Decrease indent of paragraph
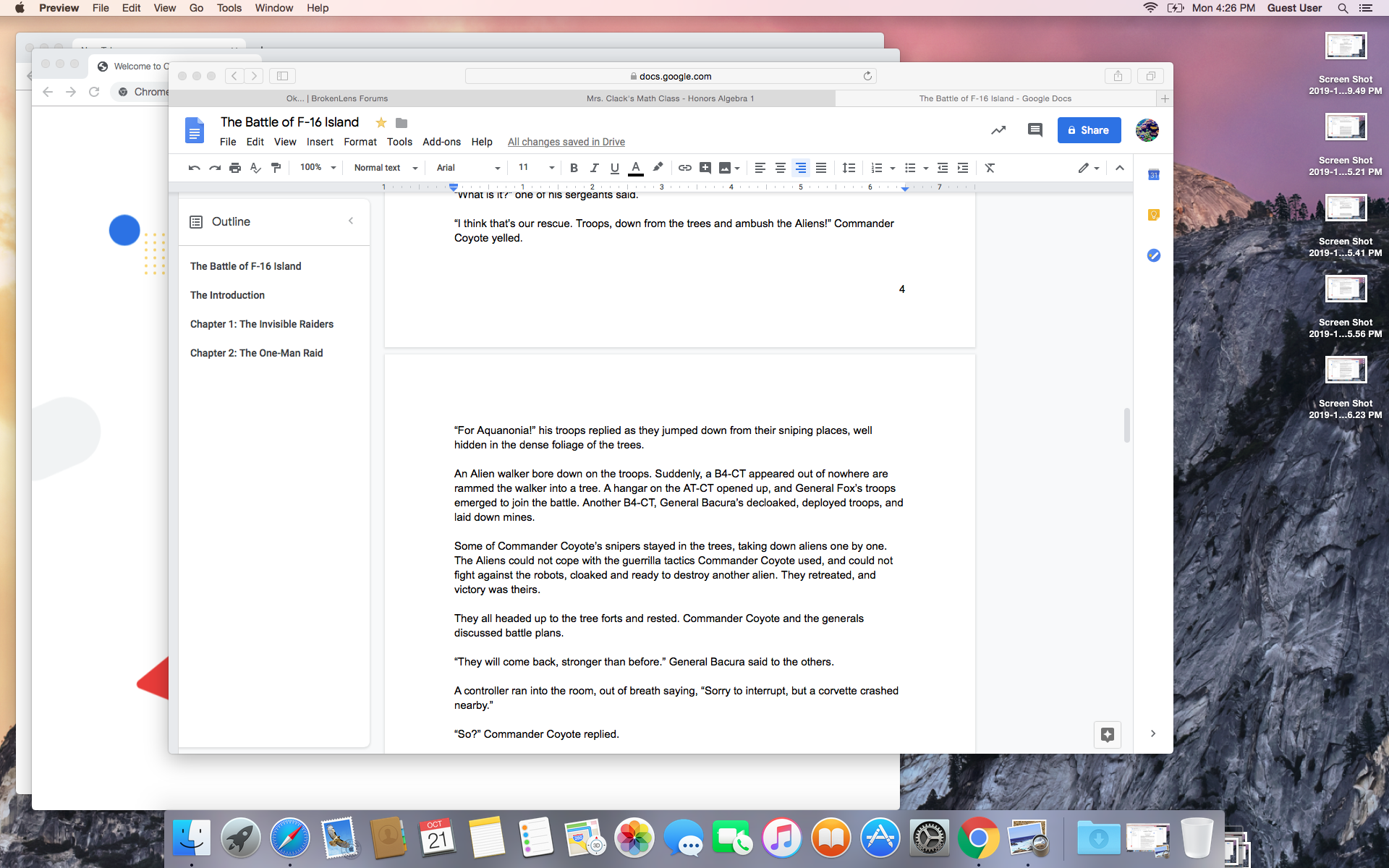The height and width of the screenshot is (868, 1389). pos(943,168)
